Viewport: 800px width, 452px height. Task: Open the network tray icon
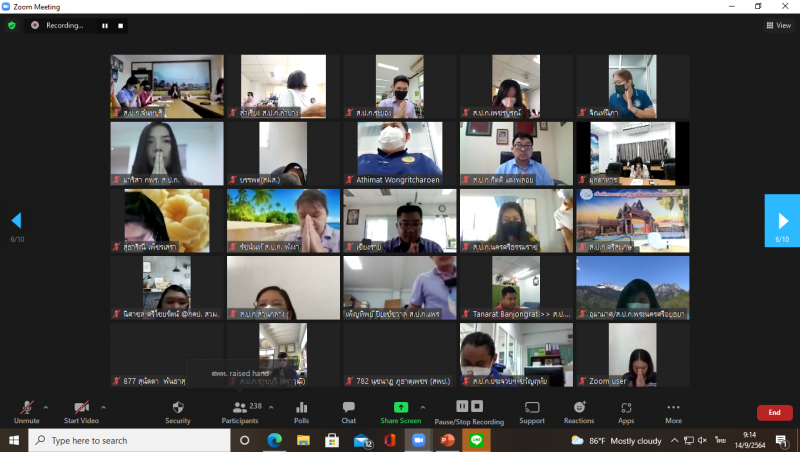[689, 440]
